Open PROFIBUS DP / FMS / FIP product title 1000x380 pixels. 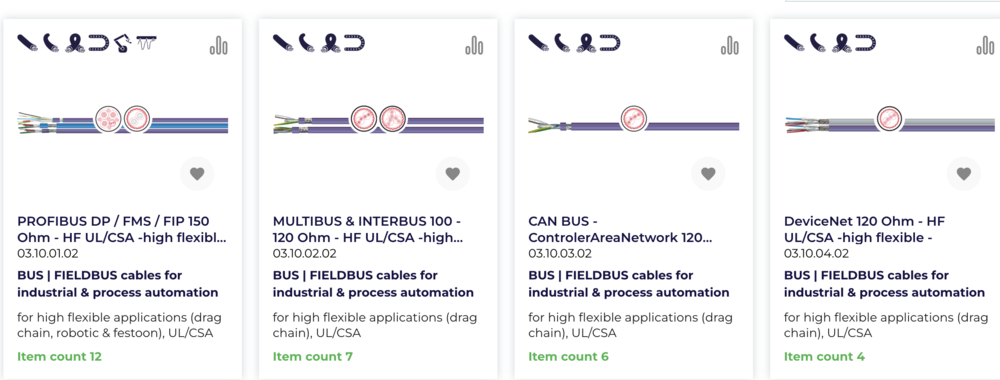tap(122, 230)
